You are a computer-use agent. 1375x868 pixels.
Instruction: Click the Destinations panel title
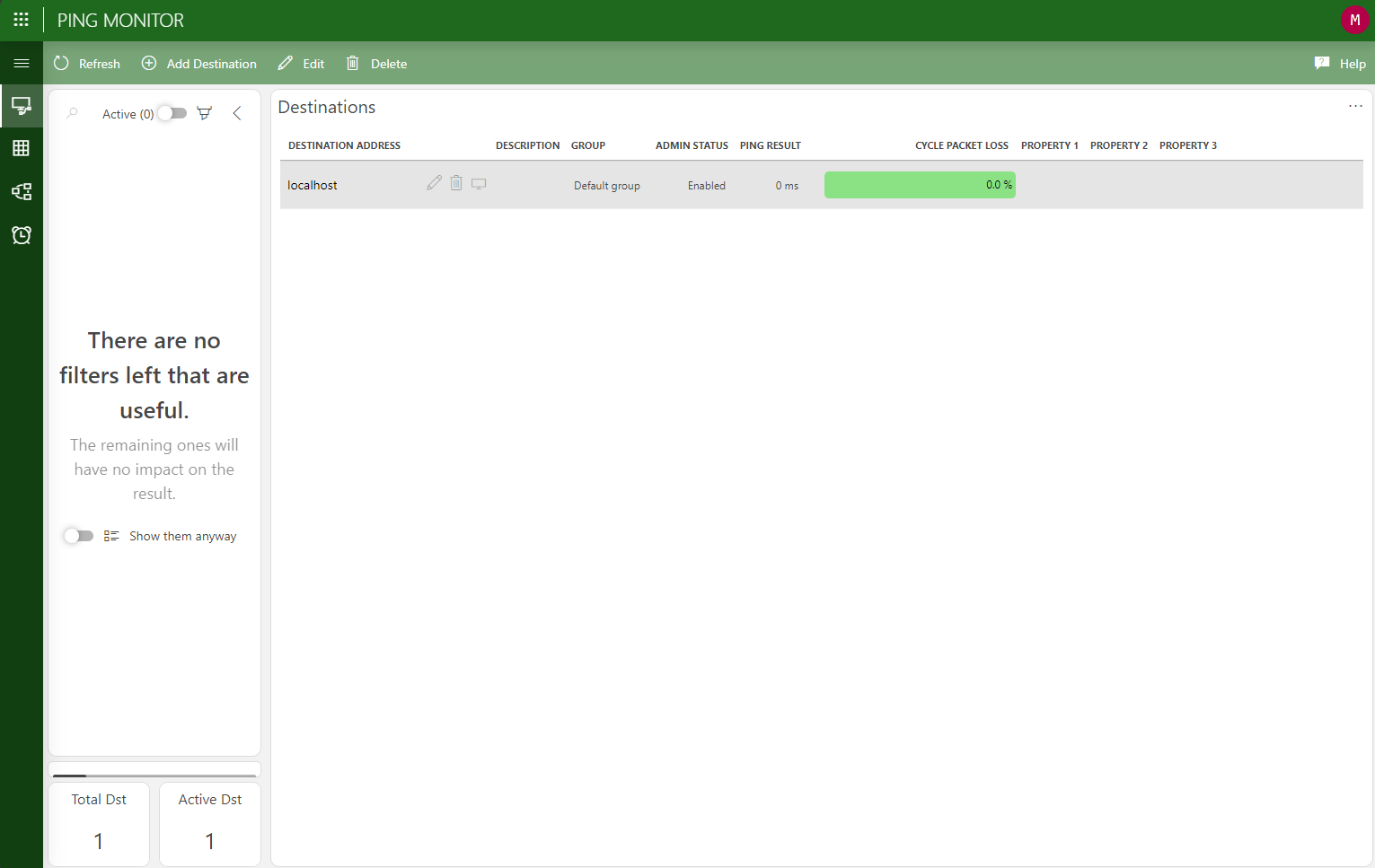coord(327,107)
